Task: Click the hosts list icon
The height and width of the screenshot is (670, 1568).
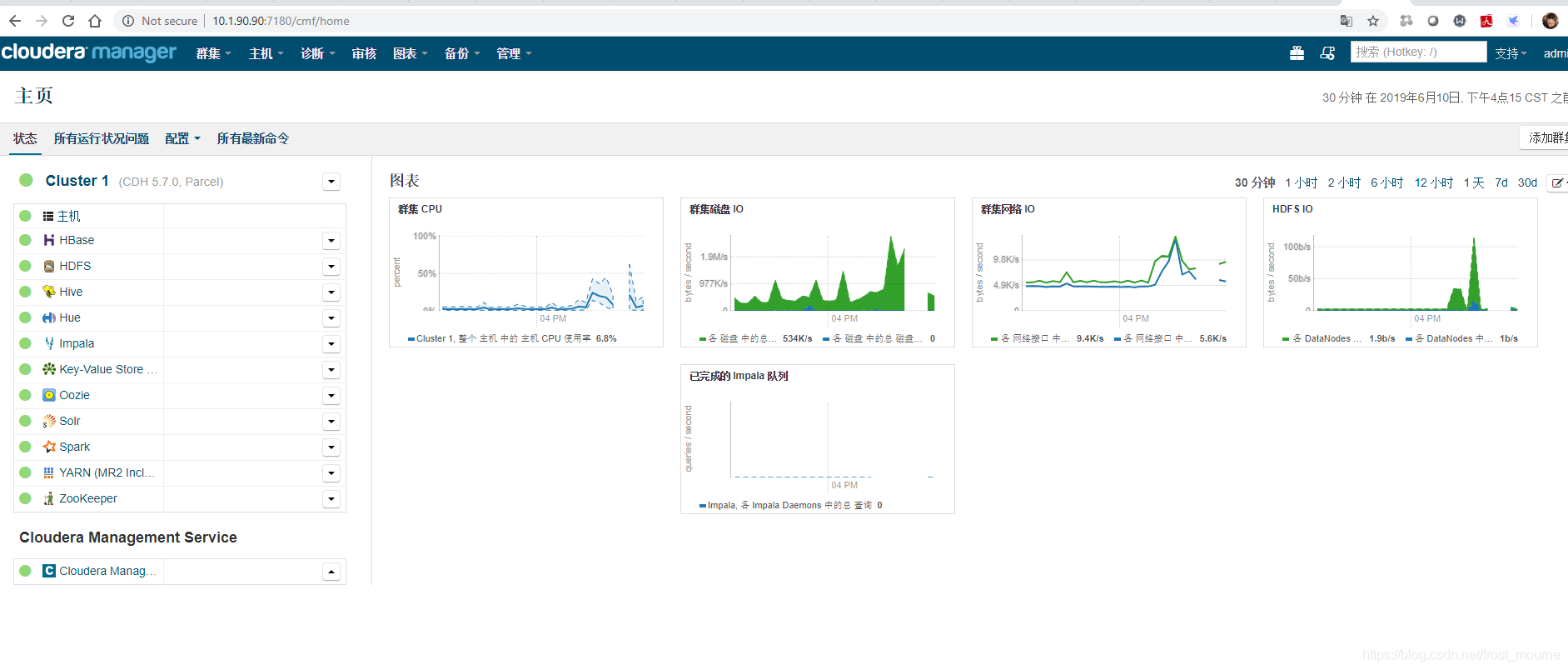Action: 48,216
